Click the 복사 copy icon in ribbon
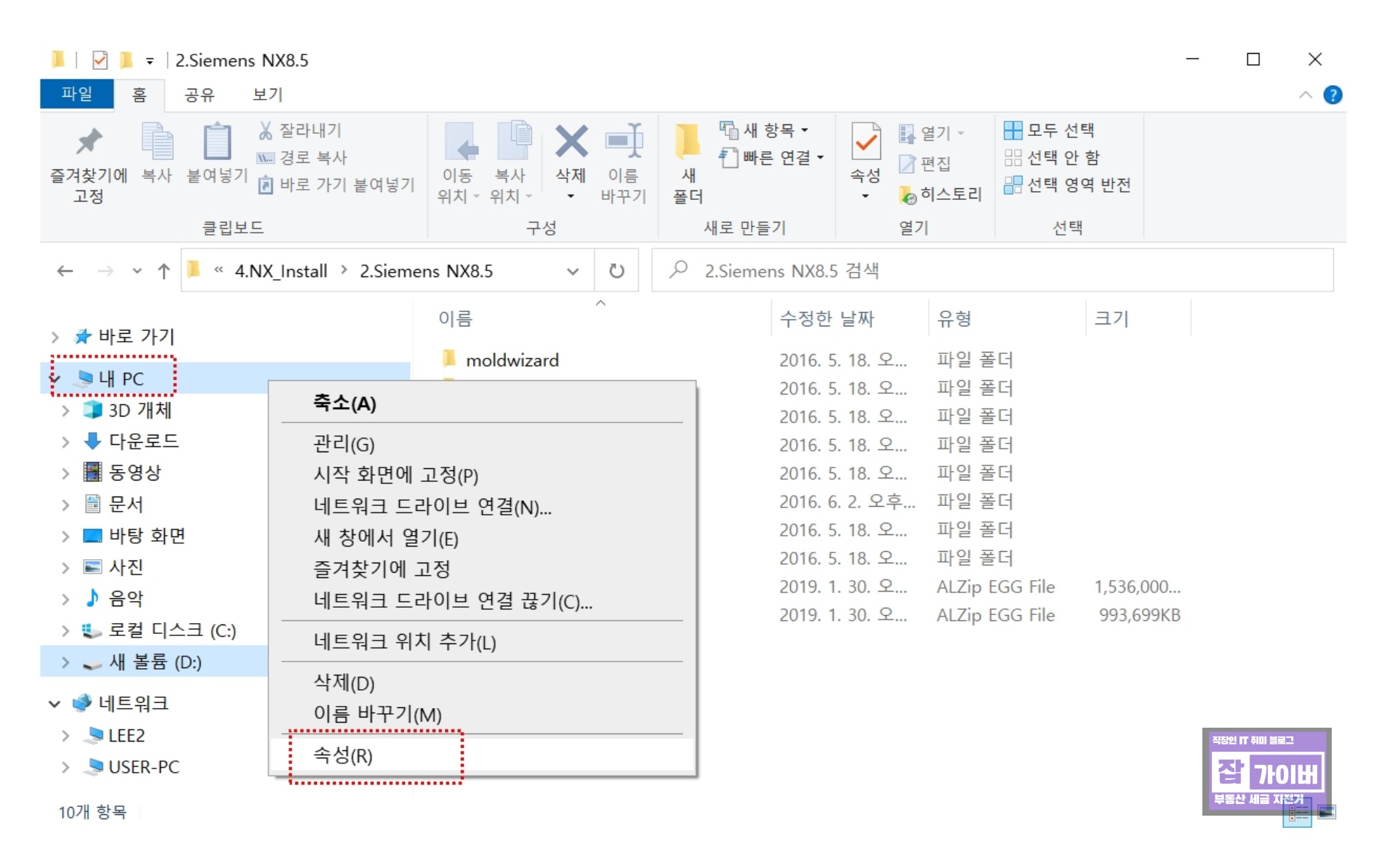The width and height of the screenshot is (1387, 868). pos(157,141)
